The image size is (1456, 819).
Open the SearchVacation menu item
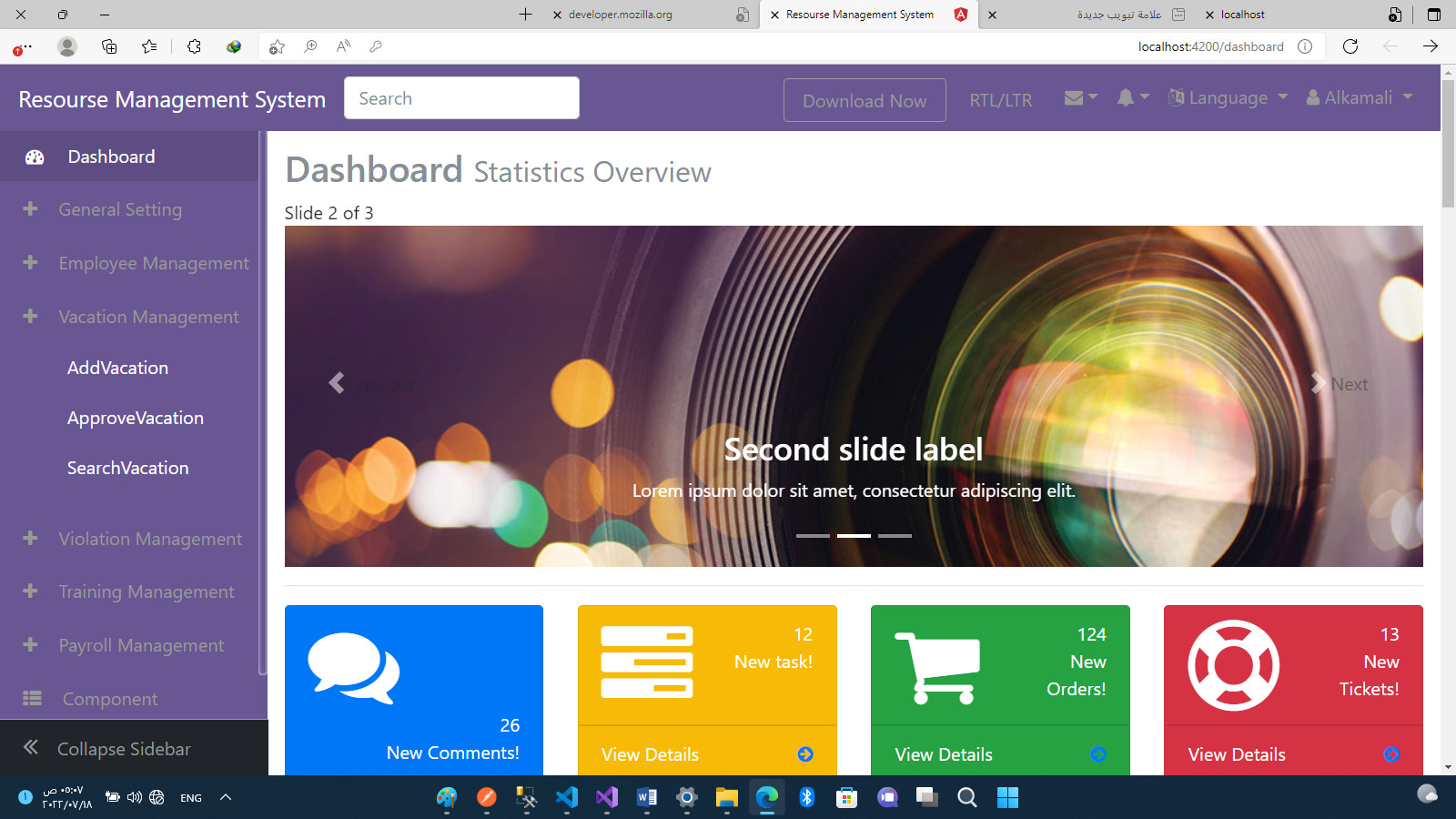pyautogui.click(x=128, y=468)
